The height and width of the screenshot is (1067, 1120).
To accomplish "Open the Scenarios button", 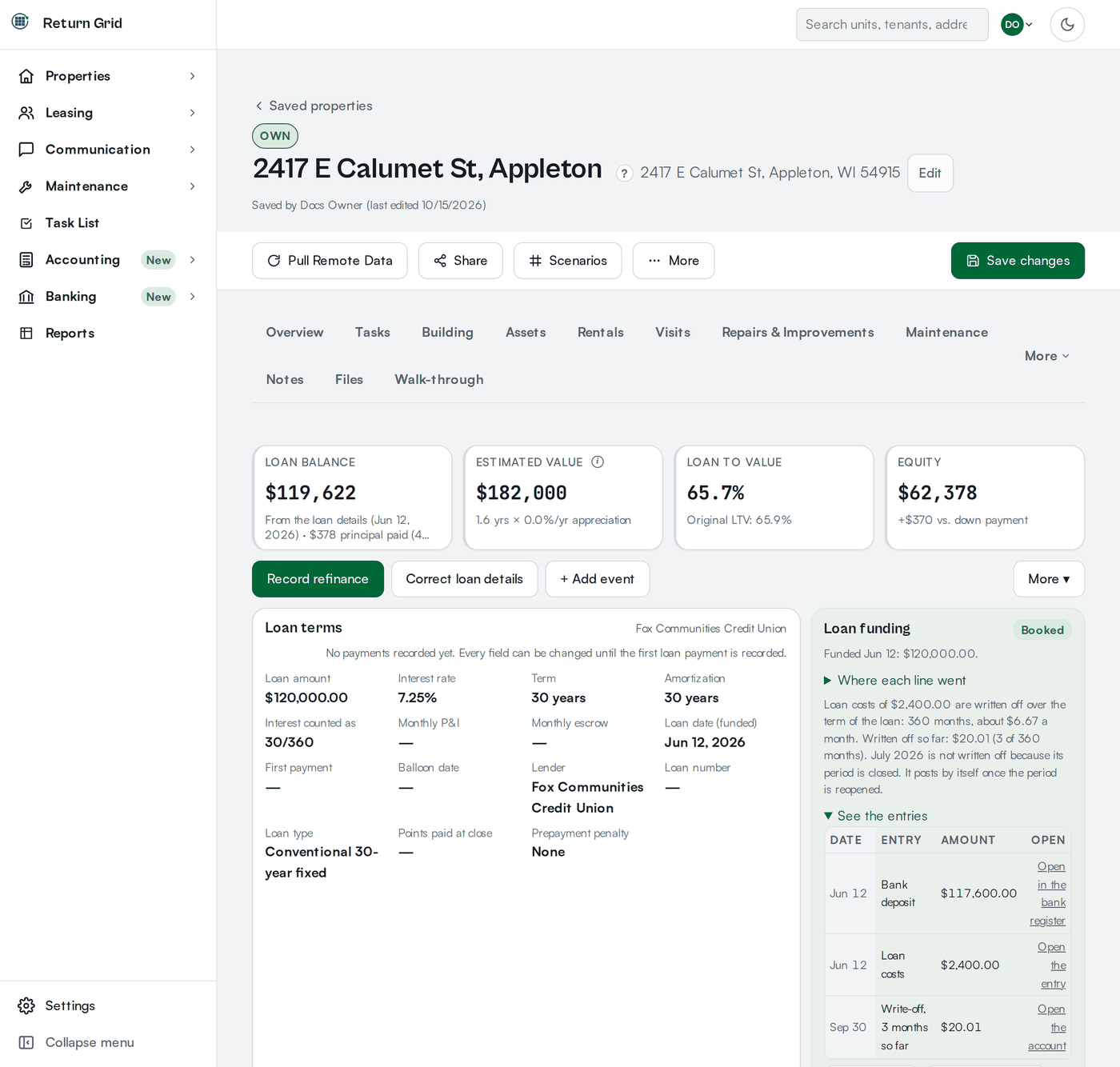I will (x=567, y=261).
